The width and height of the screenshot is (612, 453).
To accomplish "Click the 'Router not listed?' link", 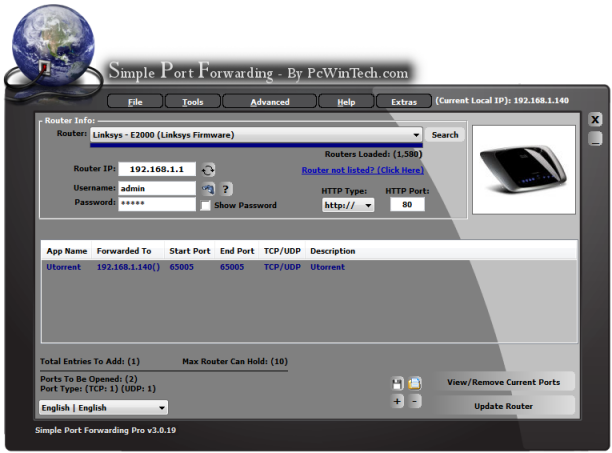I will click(x=362, y=170).
